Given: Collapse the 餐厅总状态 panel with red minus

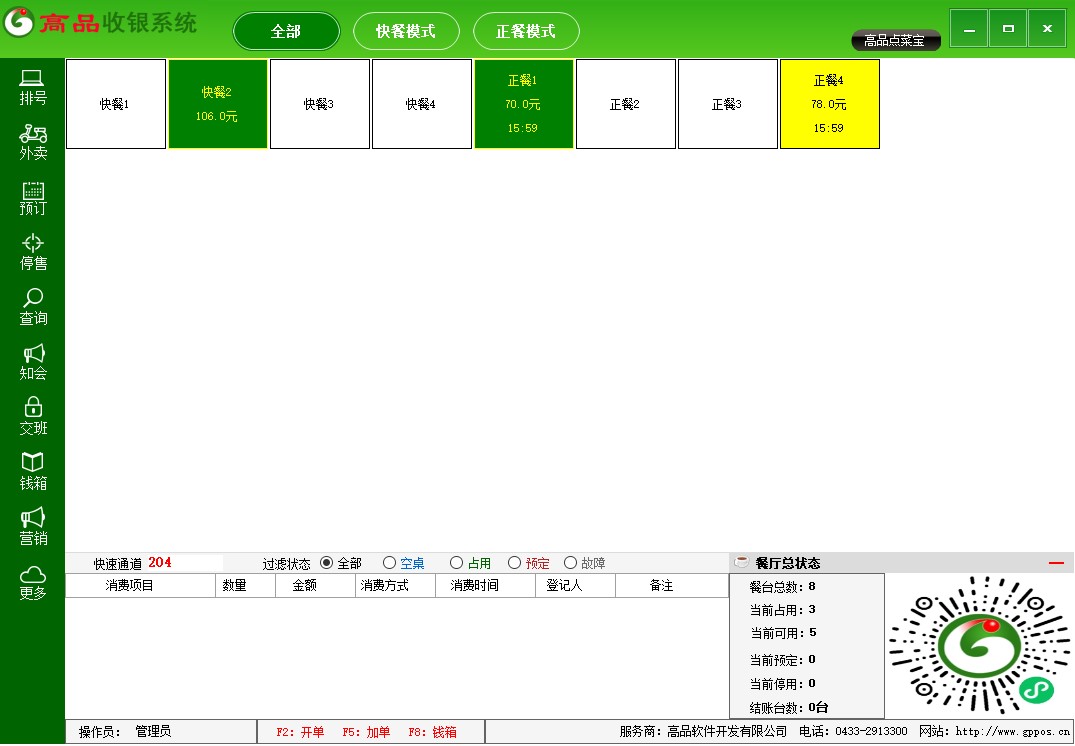Looking at the screenshot, I should pyautogui.click(x=1056, y=563).
